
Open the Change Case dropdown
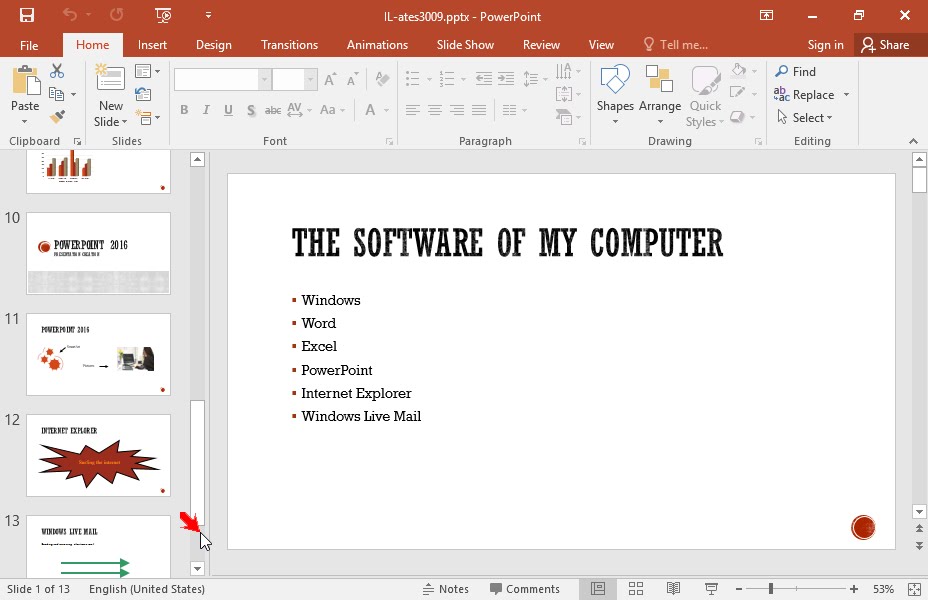(x=332, y=109)
